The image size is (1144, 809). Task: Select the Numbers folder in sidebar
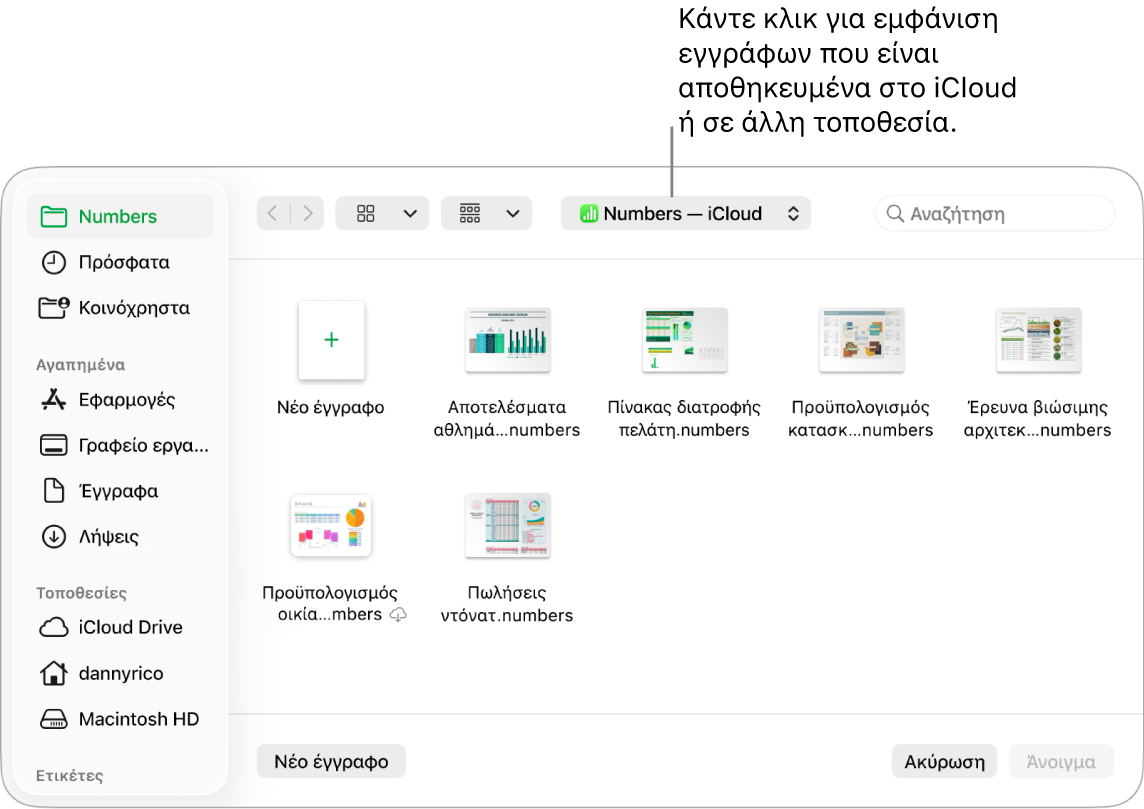120,217
